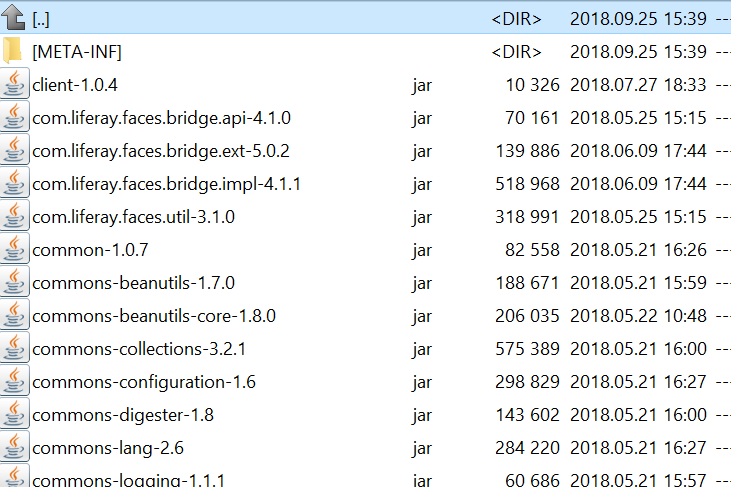Click jar icon of com.liferay.faces.bridge.impl-4.1.1

coord(14,183)
